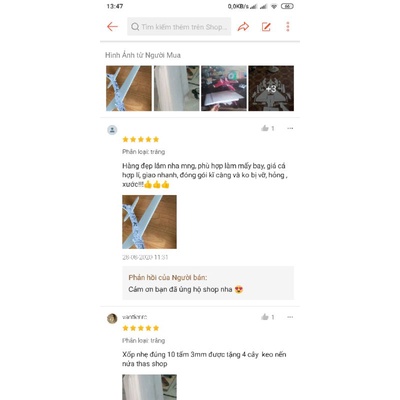Image resolution: width=400 pixels, height=400 pixels.
Task: Open the share arrow icon
Action: click(x=243, y=27)
